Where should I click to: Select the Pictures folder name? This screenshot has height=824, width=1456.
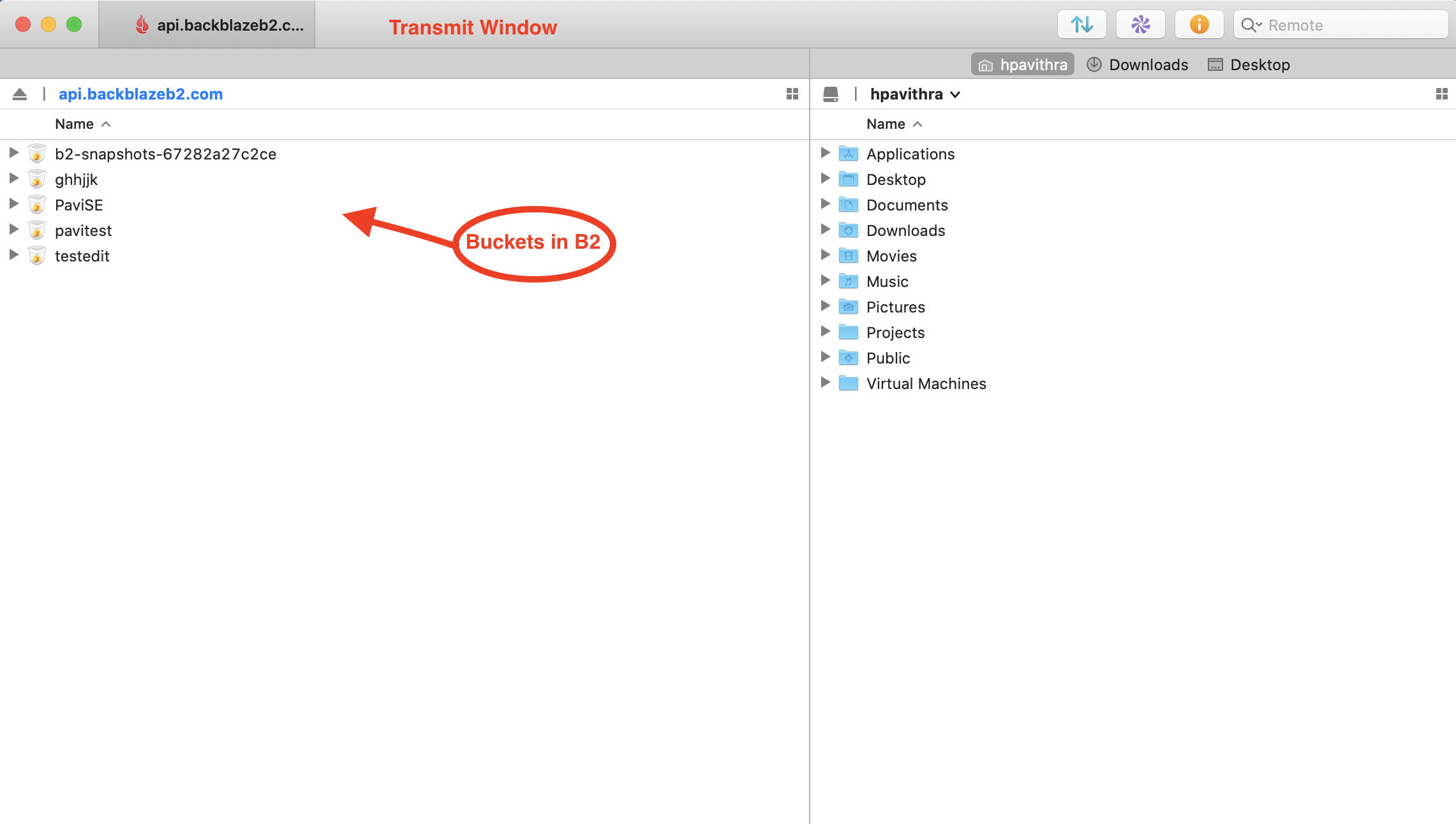(896, 307)
